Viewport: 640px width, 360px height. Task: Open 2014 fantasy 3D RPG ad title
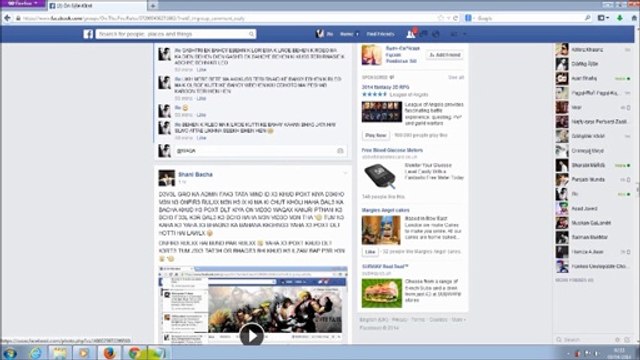click(x=385, y=87)
